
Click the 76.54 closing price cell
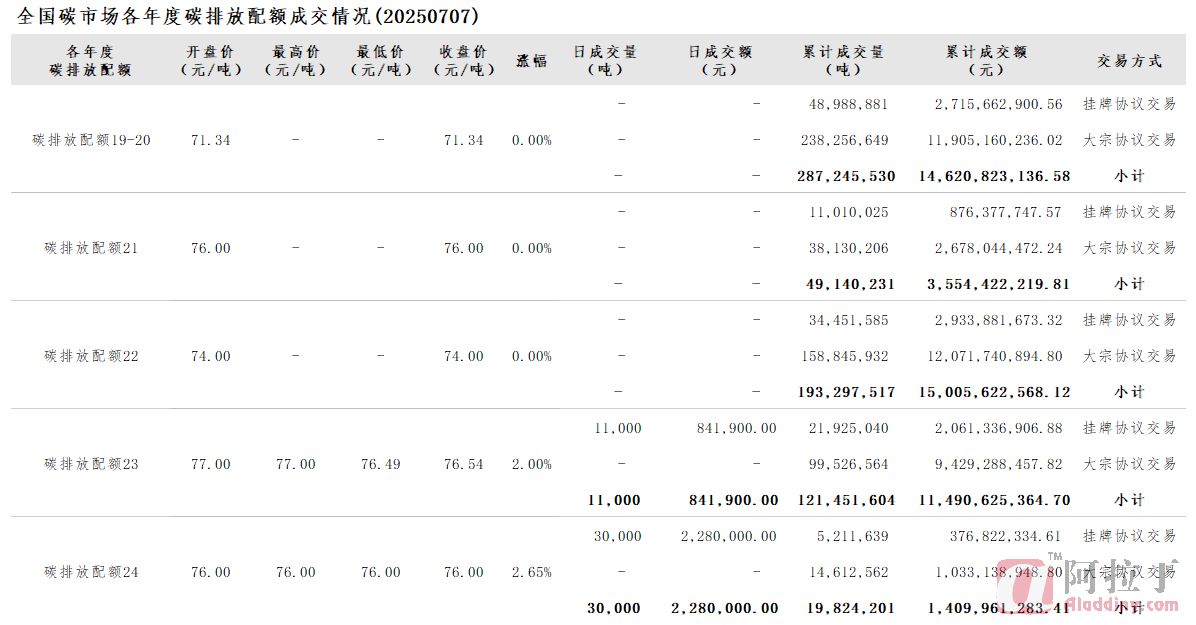464,464
